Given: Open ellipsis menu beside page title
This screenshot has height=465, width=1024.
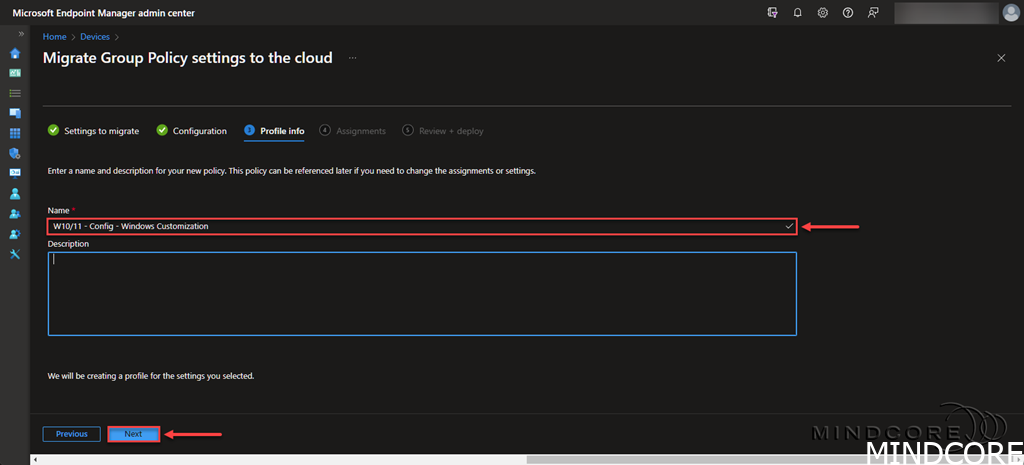Looking at the screenshot, I should pyautogui.click(x=352, y=58).
